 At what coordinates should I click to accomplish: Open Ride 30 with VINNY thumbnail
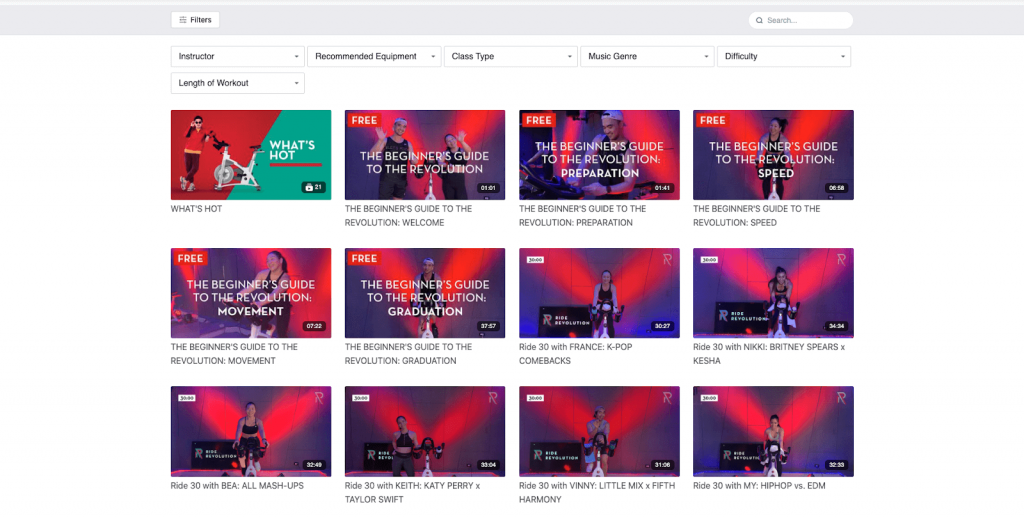pyautogui.click(x=599, y=431)
